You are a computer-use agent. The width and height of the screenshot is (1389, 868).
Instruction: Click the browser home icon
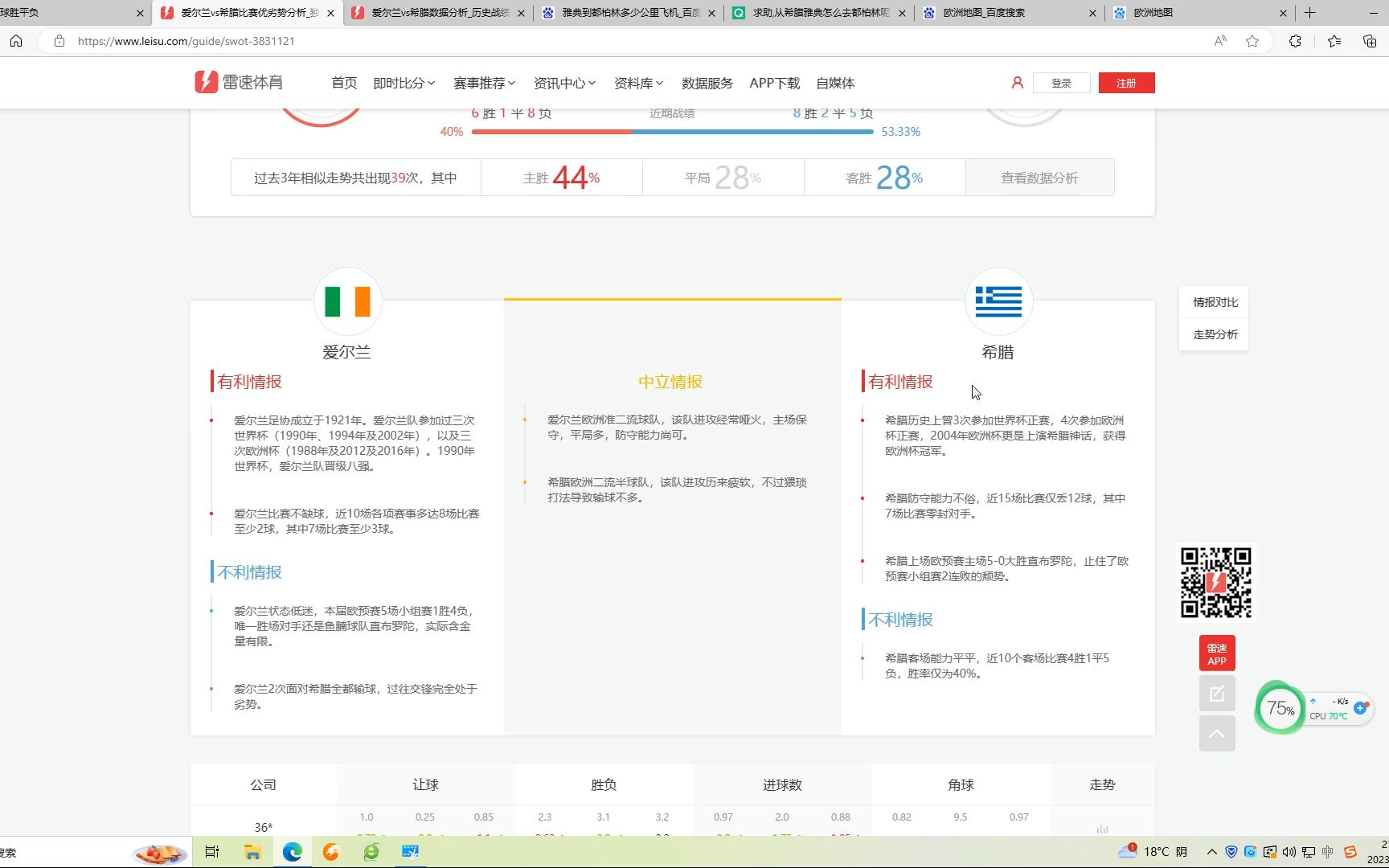tap(16, 41)
